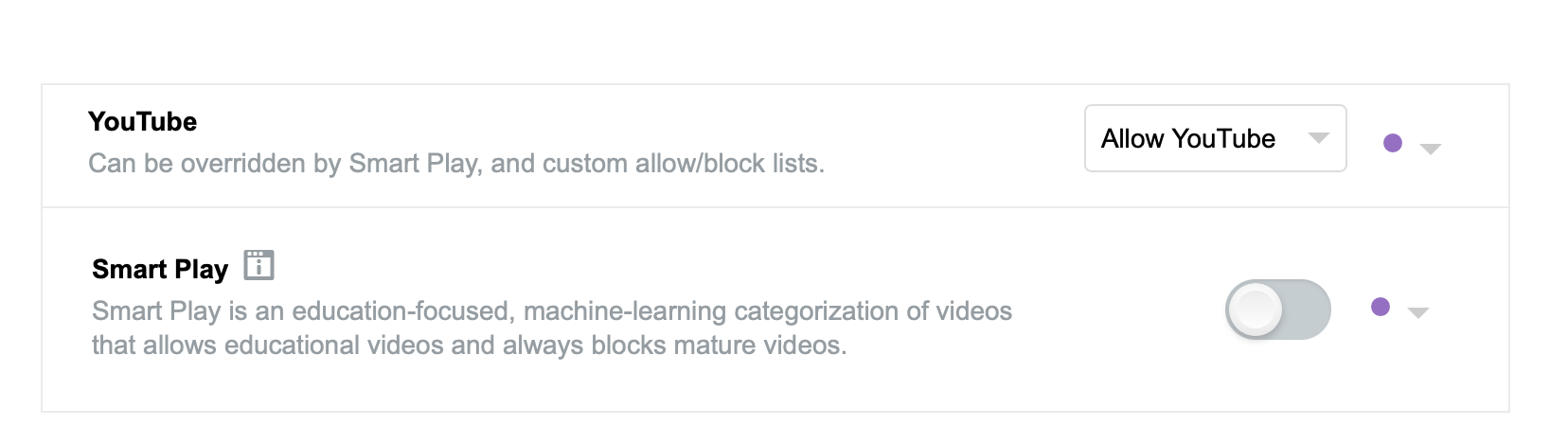Enable the Smart Play toggle switch
This screenshot has height=443, width=1568.
point(1277,310)
